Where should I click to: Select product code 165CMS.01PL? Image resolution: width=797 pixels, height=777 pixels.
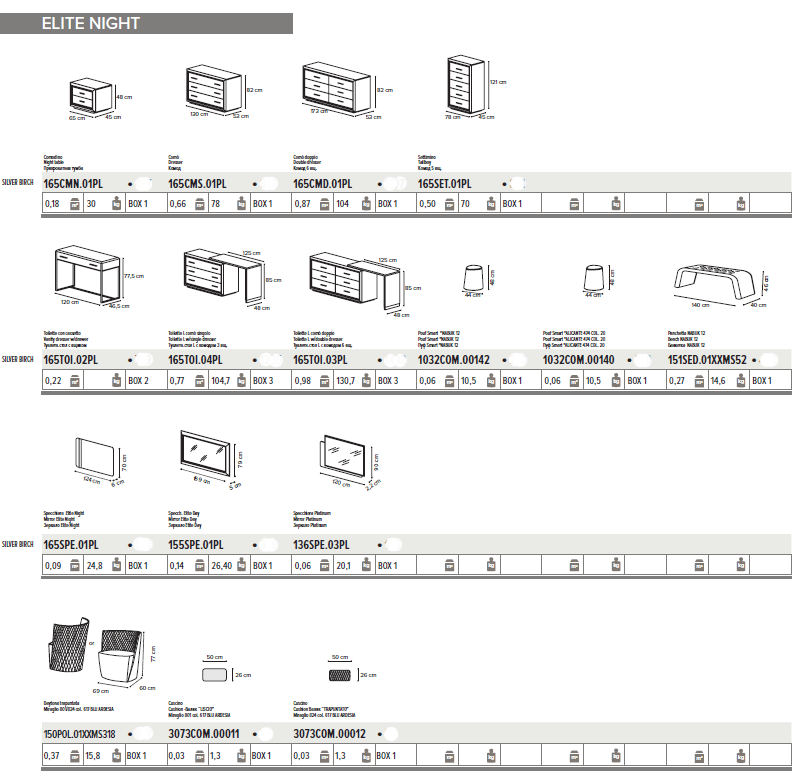click(198, 184)
